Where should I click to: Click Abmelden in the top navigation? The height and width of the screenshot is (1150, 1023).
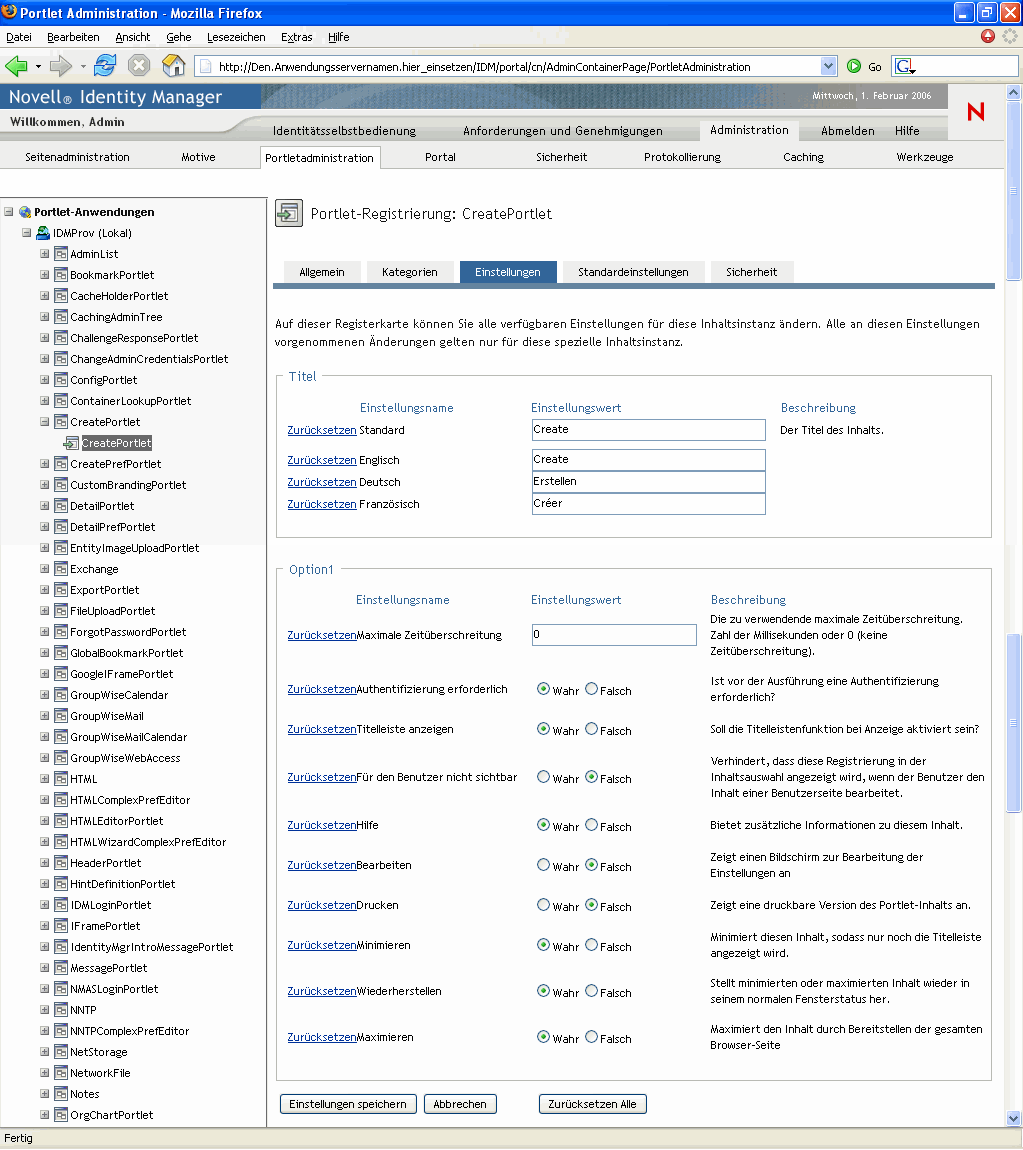tap(848, 131)
